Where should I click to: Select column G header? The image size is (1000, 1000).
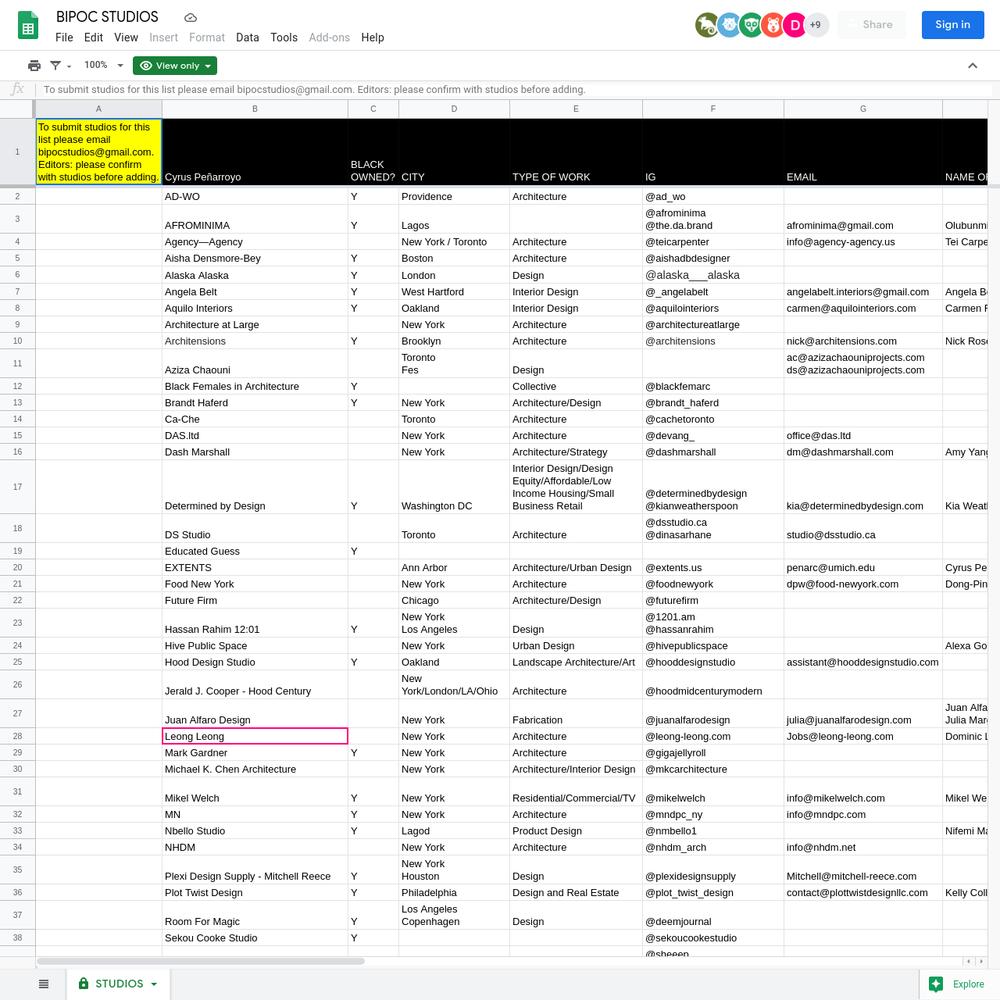(x=863, y=109)
